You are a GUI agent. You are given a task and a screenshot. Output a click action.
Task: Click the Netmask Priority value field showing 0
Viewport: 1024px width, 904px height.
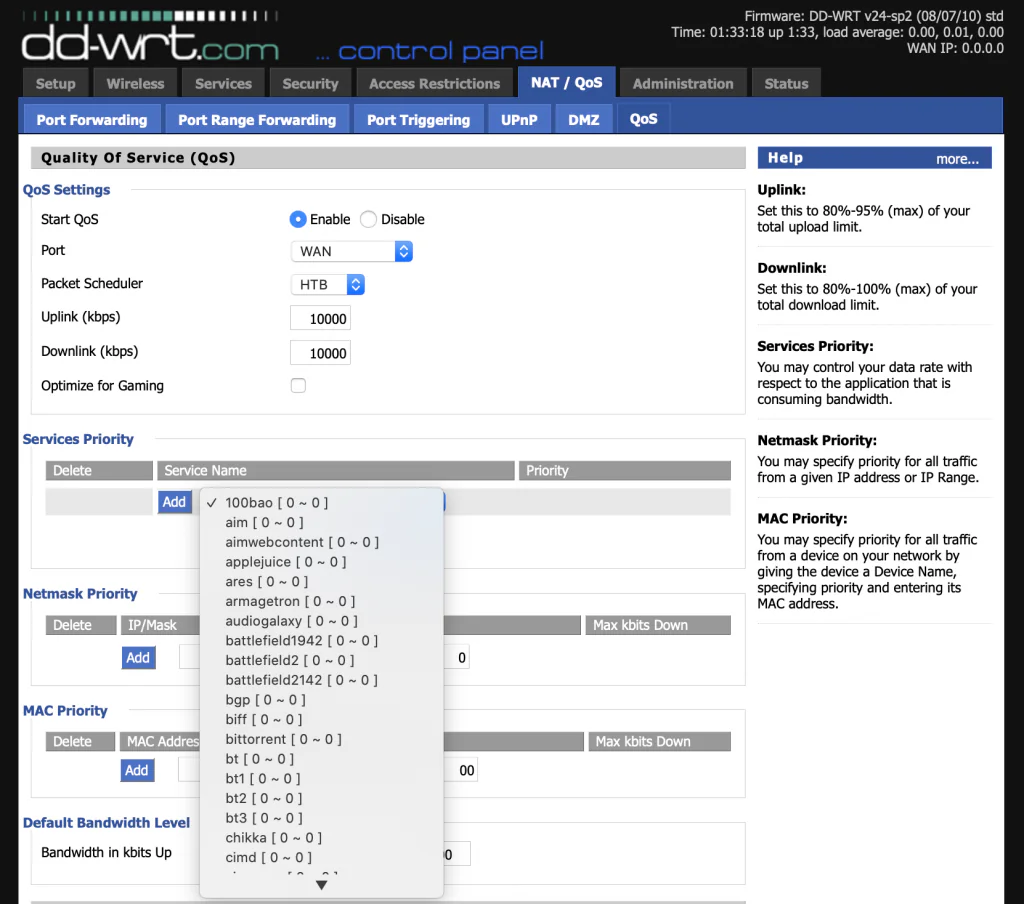pos(456,658)
